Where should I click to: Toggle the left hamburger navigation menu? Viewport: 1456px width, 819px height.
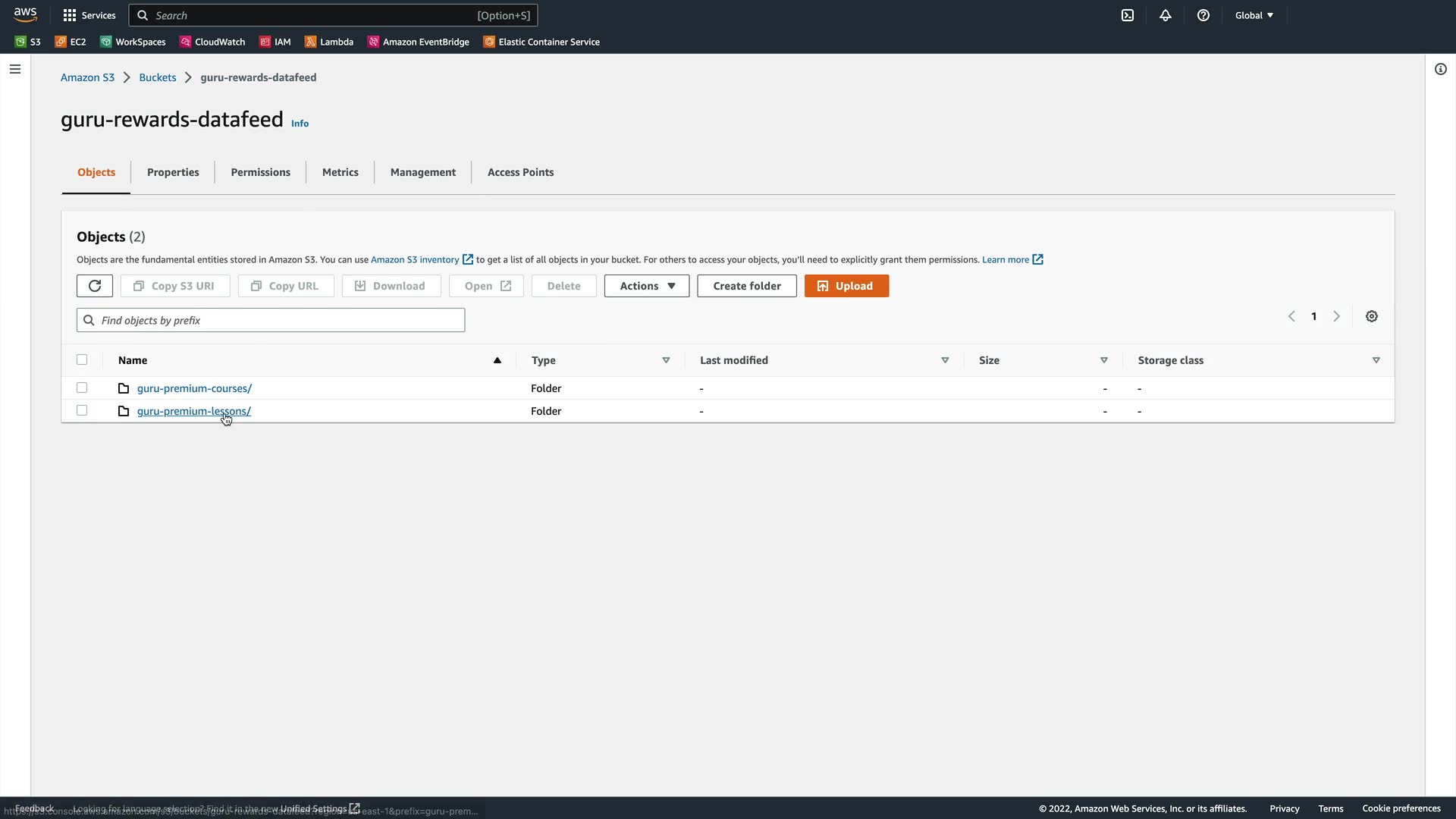click(15, 69)
